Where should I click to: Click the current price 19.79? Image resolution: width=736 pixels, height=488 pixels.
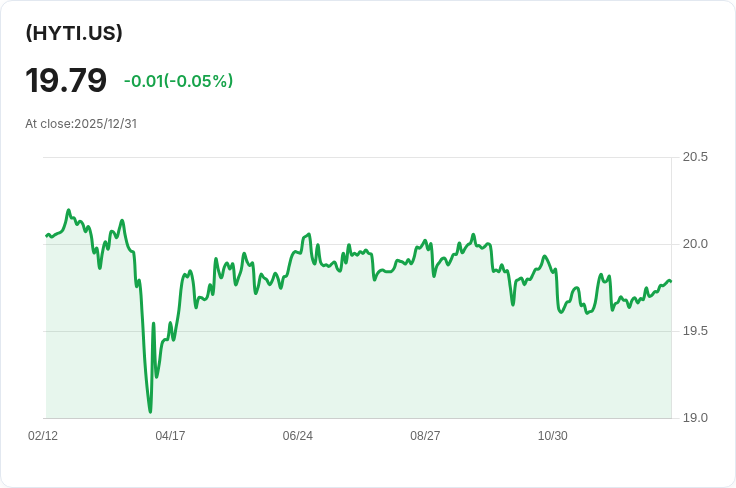pyautogui.click(x=66, y=81)
